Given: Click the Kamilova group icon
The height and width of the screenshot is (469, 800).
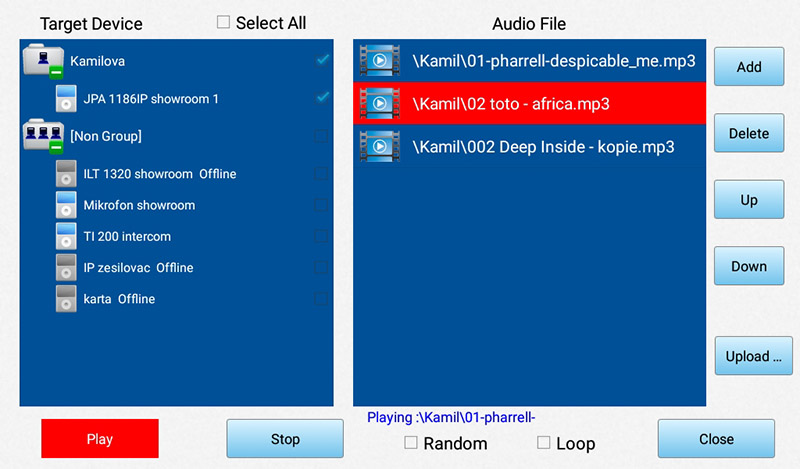Looking at the screenshot, I should (41, 59).
